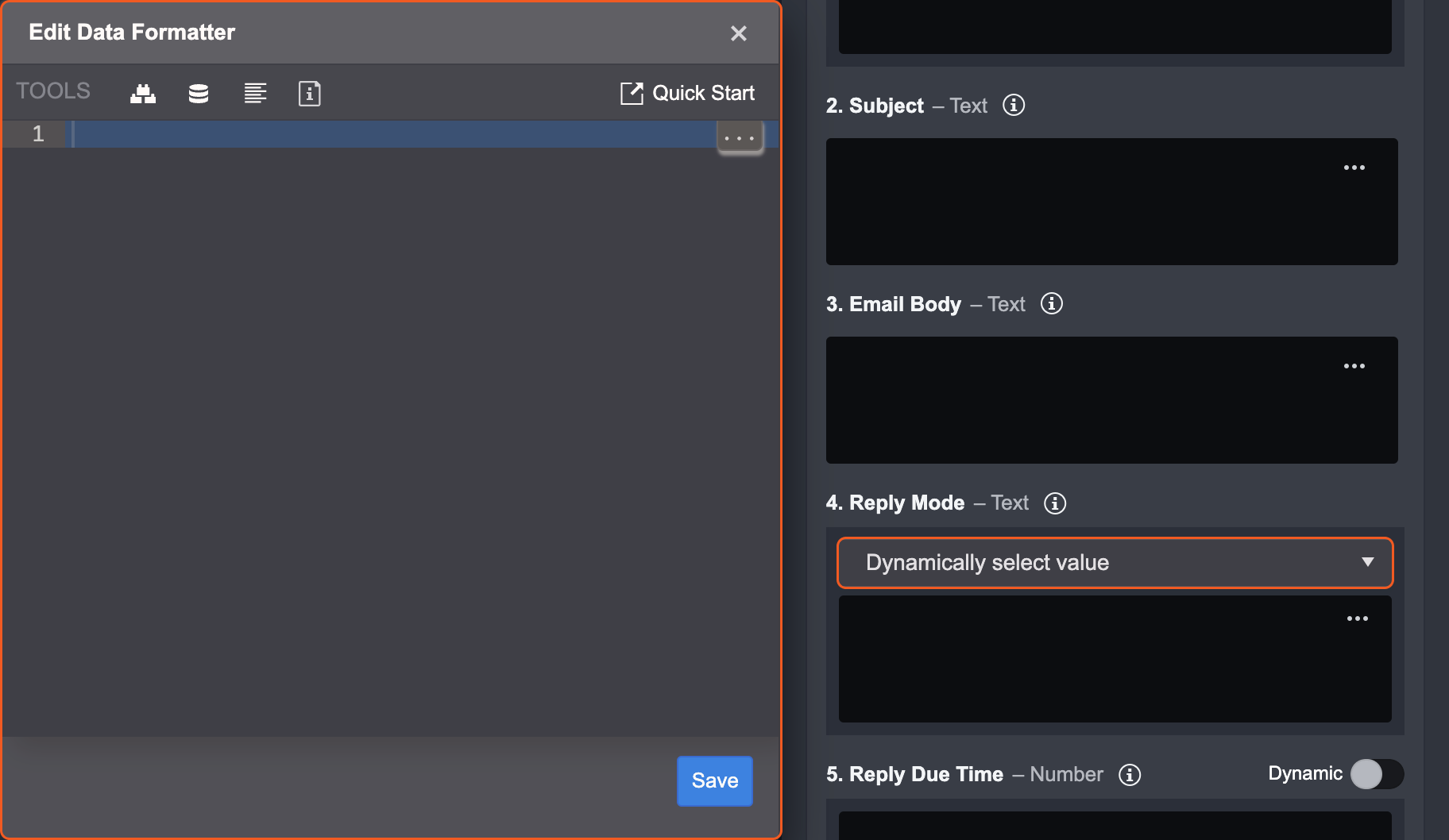Click inside the Email Body text box
Image resolution: width=1449 pixels, height=840 pixels.
click(1080, 405)
